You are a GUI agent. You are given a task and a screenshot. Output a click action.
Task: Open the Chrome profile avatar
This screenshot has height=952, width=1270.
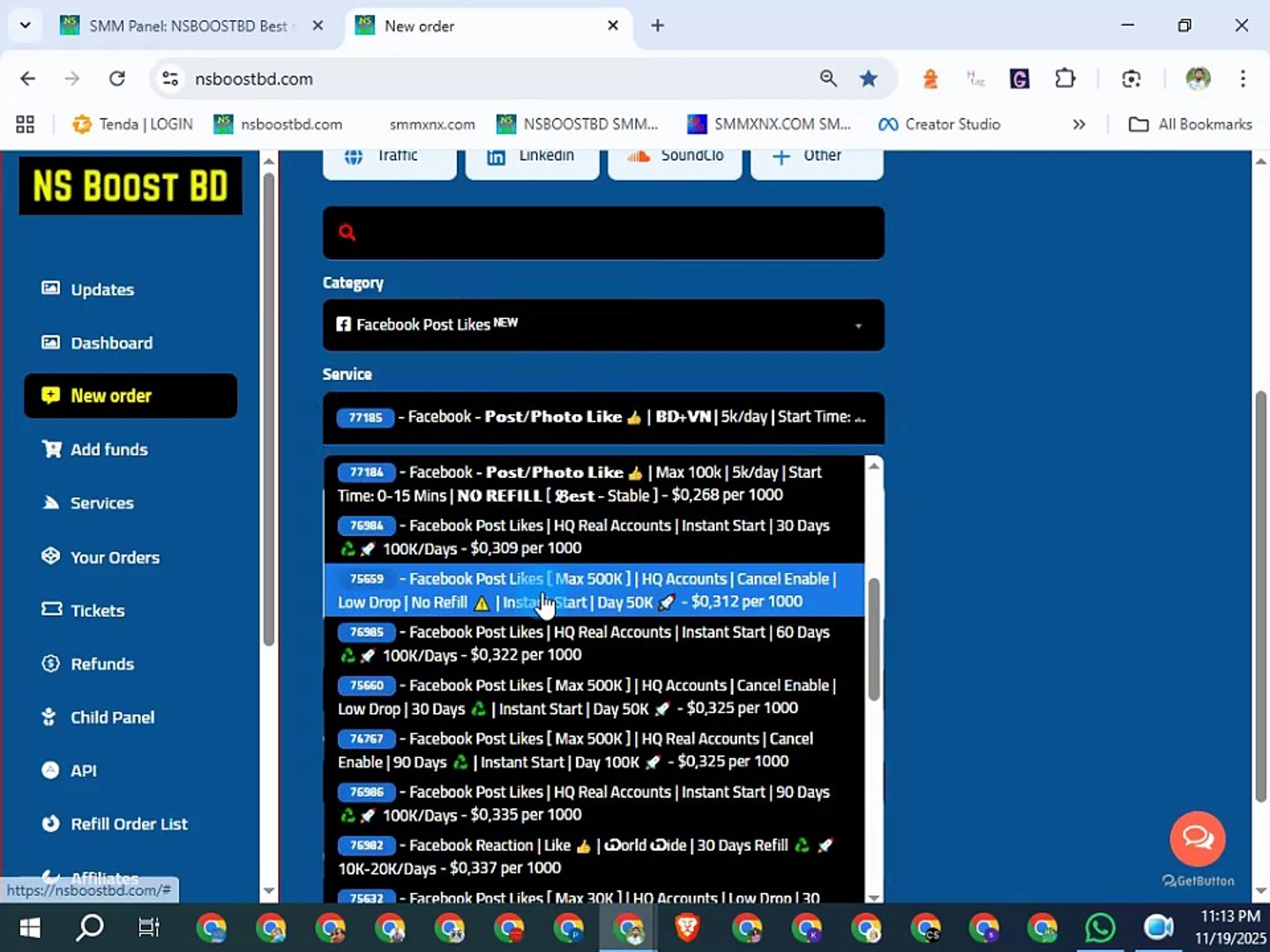pyautogui.click(x=1198, y=78)
